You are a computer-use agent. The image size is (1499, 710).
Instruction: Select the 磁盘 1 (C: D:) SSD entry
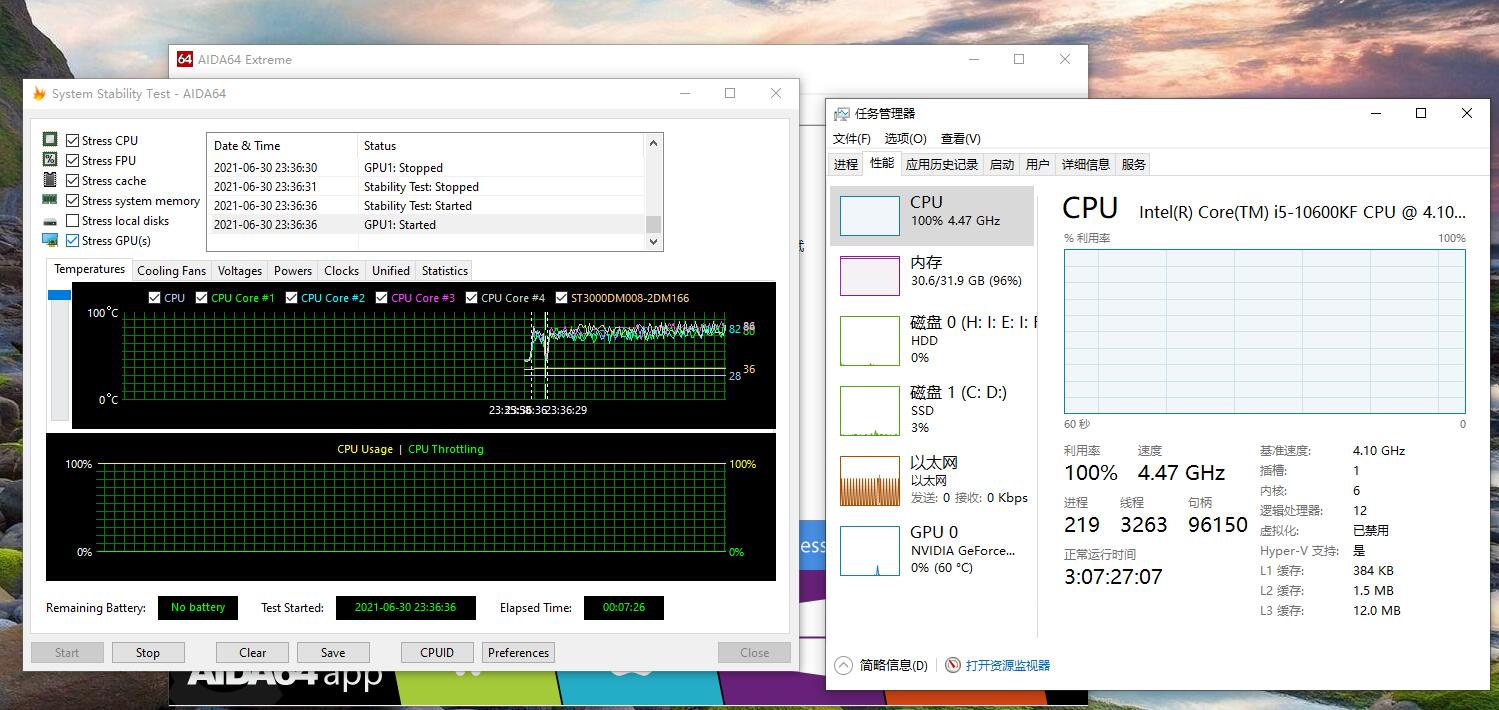click(x=869, y=410)
